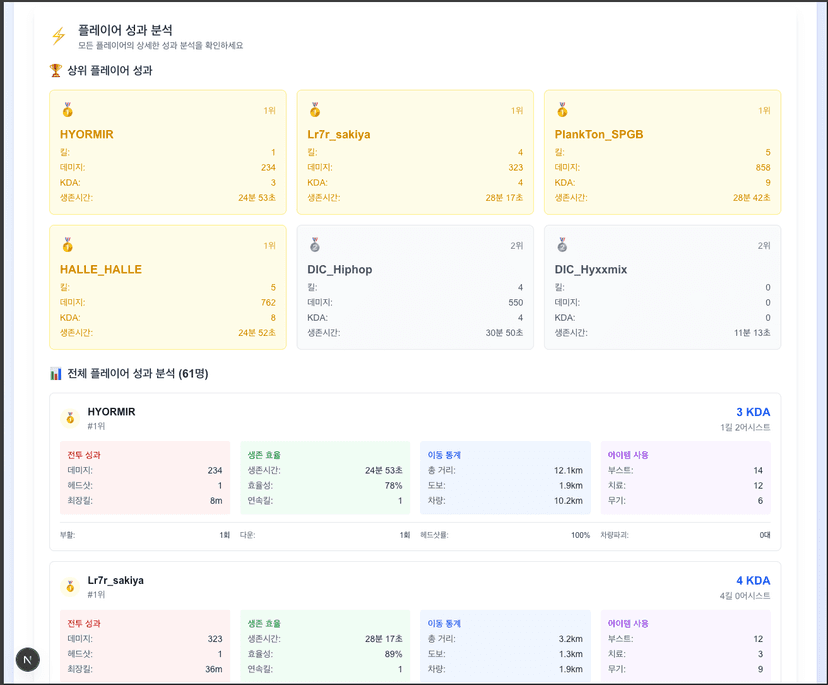The width and height of the screenshot is (828, 685).
Task: Select the PlankTon_SPGB player name
Action: click(599, 134)
